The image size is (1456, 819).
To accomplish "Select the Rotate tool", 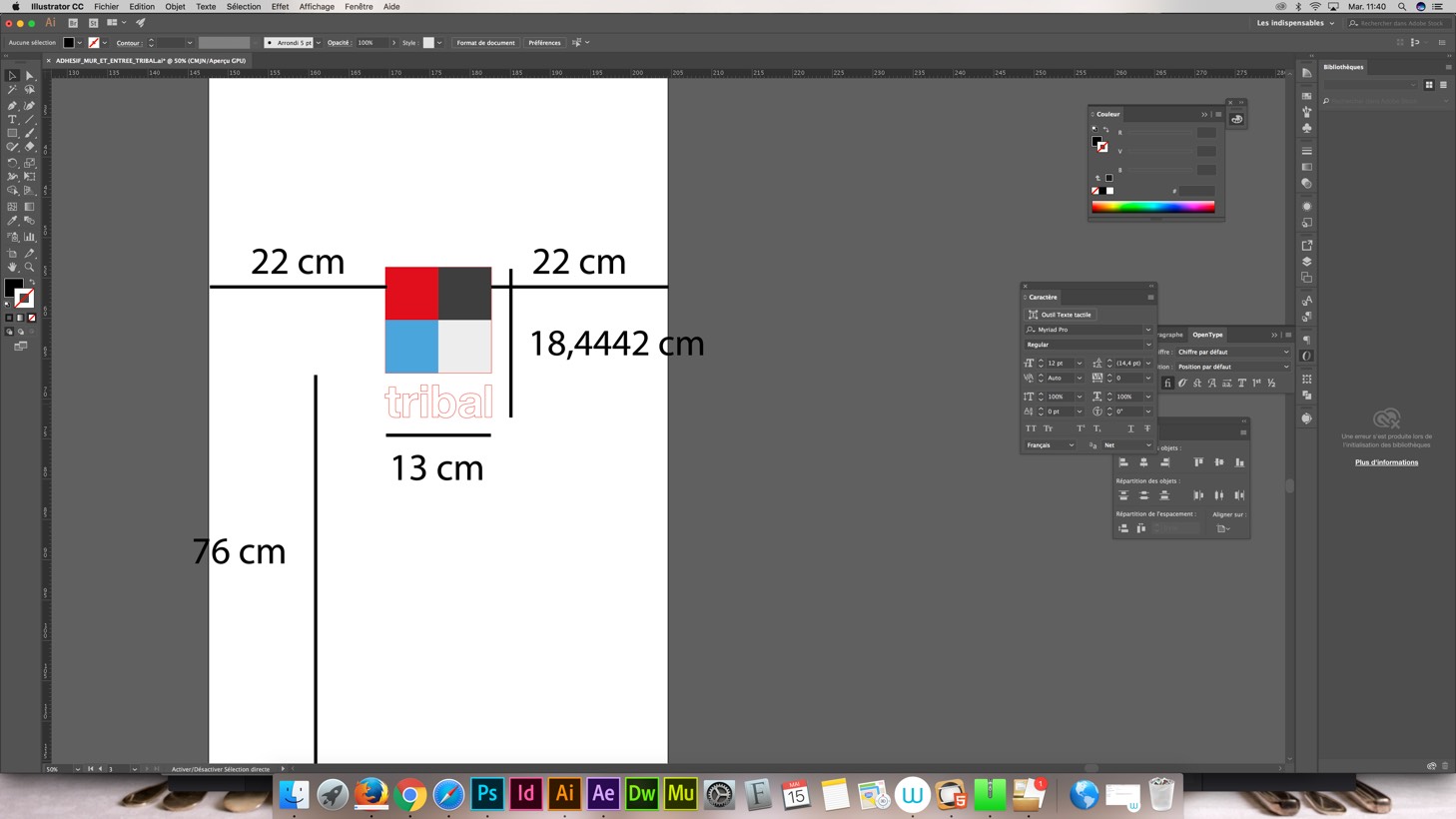I will coord(12,163).
